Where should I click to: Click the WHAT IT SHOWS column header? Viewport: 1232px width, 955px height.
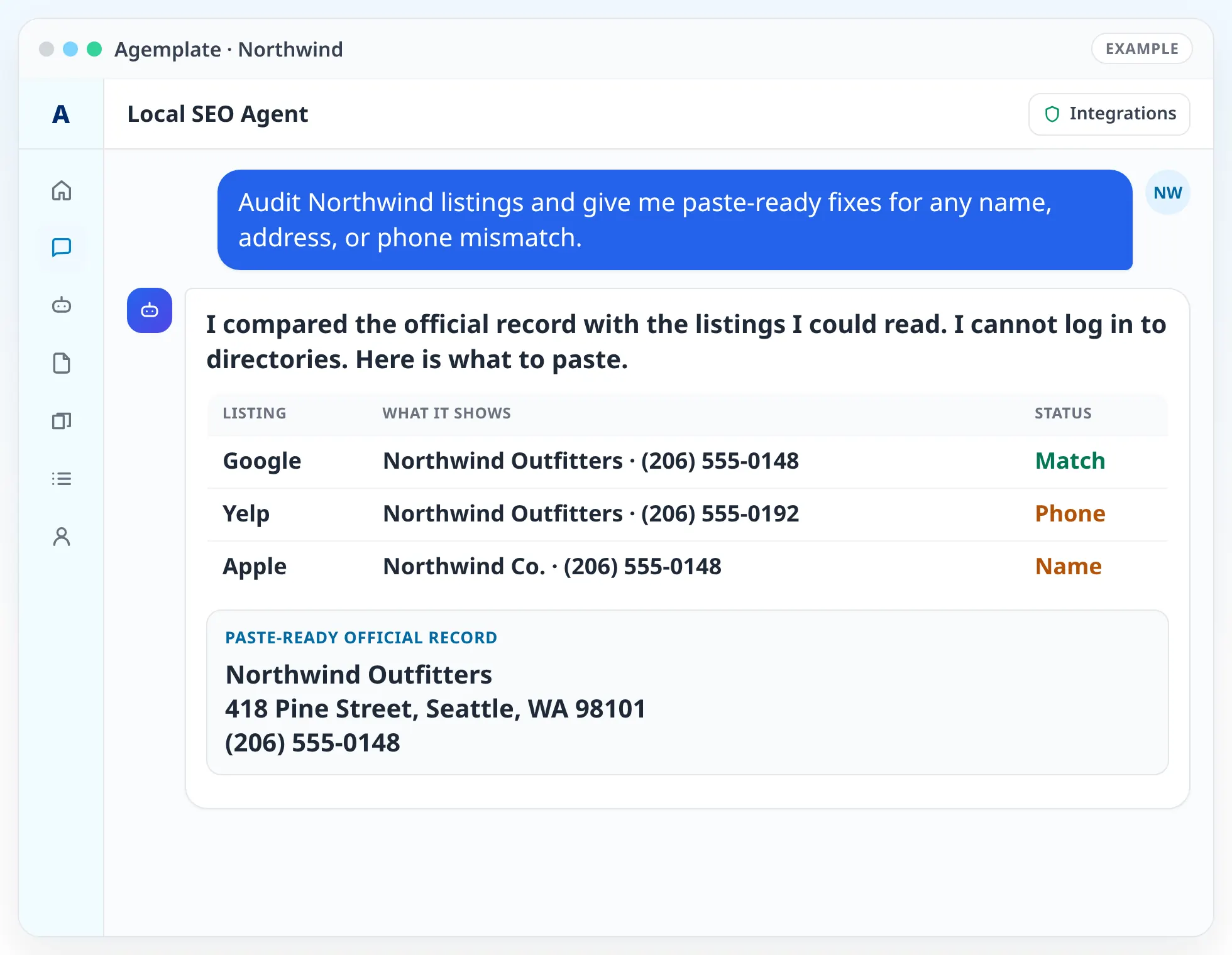[x=446, y=413]
